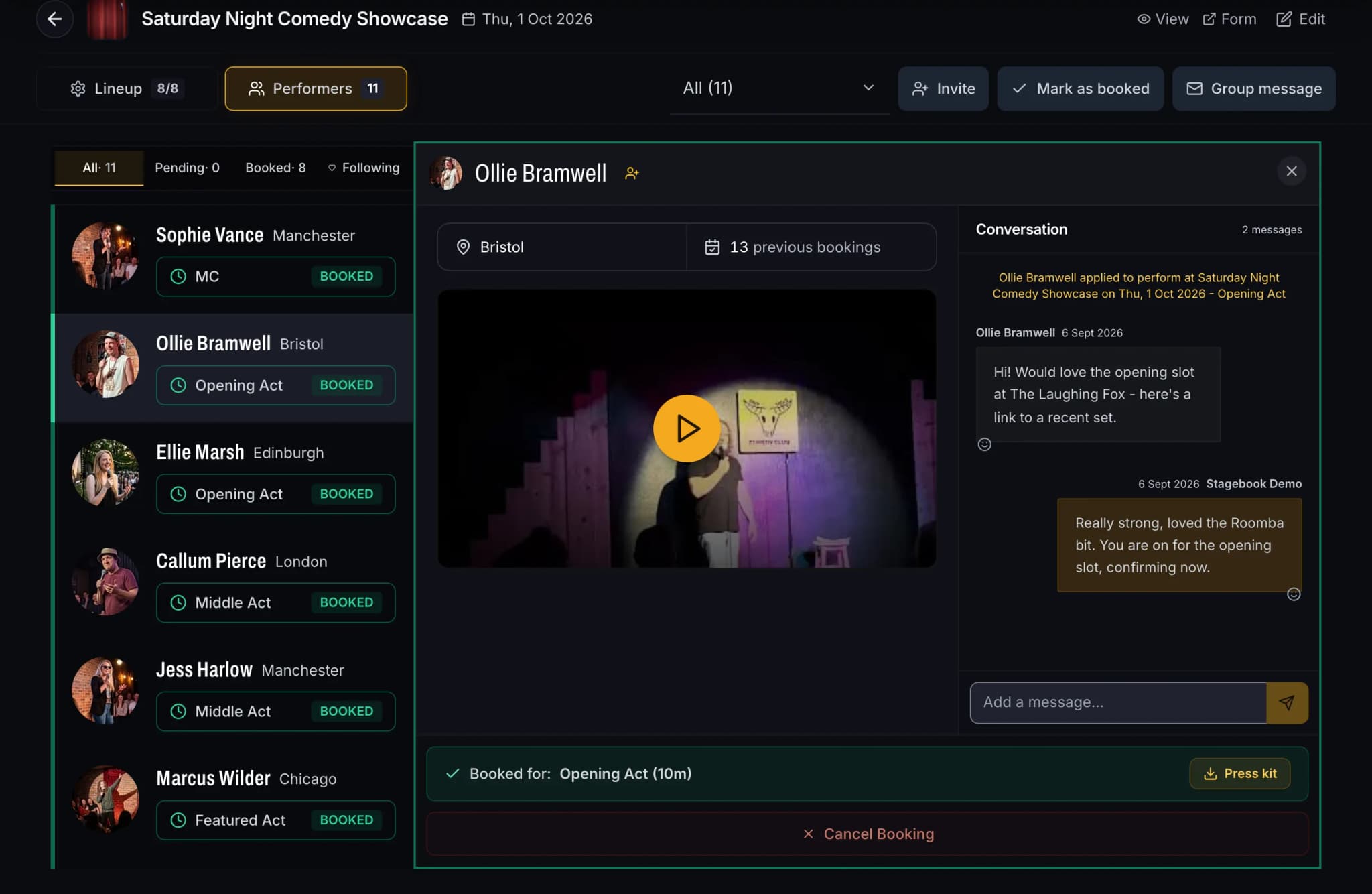The width and height of the screenshot is (1372, 894).
Task: Open the event thumbnail image in header
Action: 107,19
